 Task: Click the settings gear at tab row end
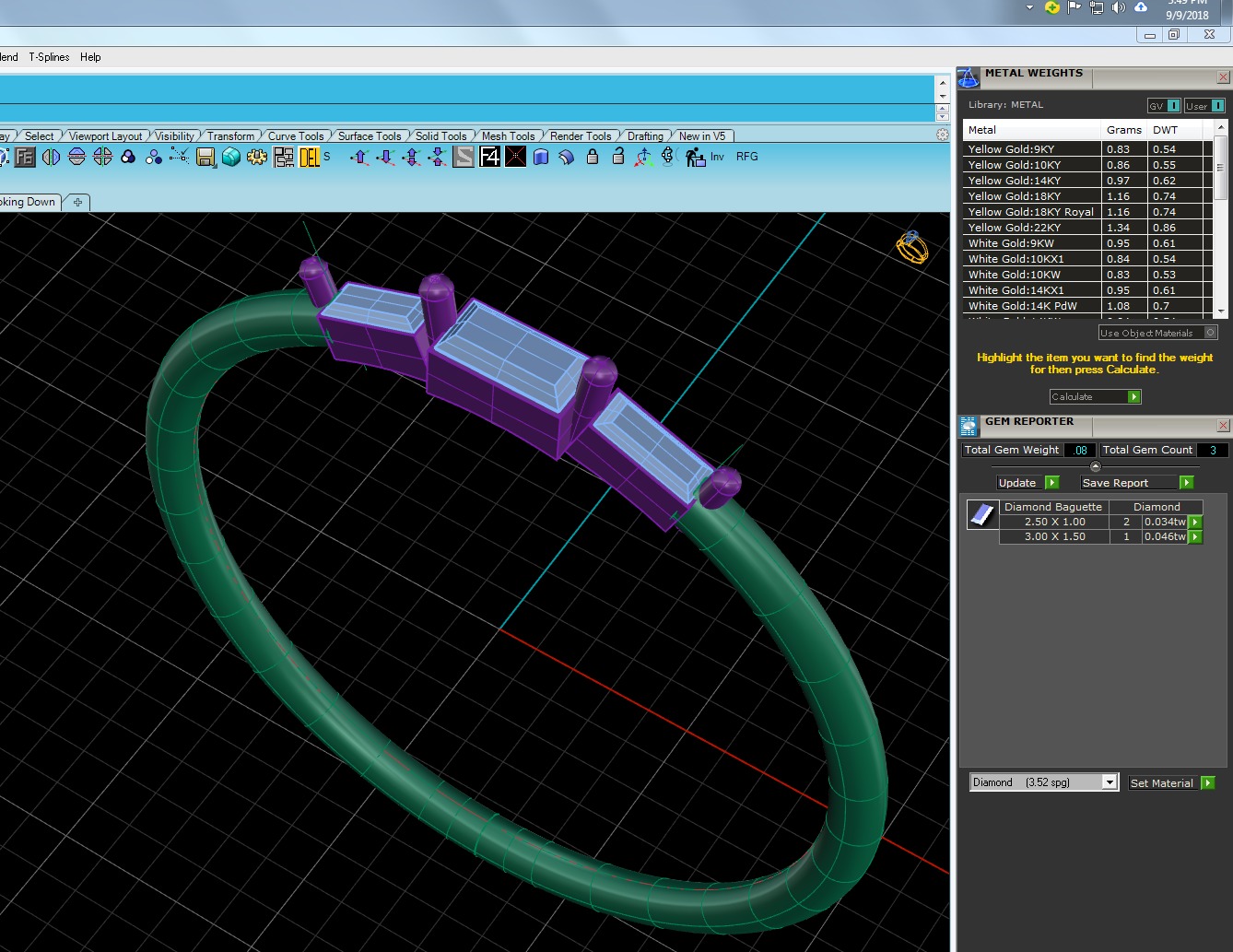(942, 135)
